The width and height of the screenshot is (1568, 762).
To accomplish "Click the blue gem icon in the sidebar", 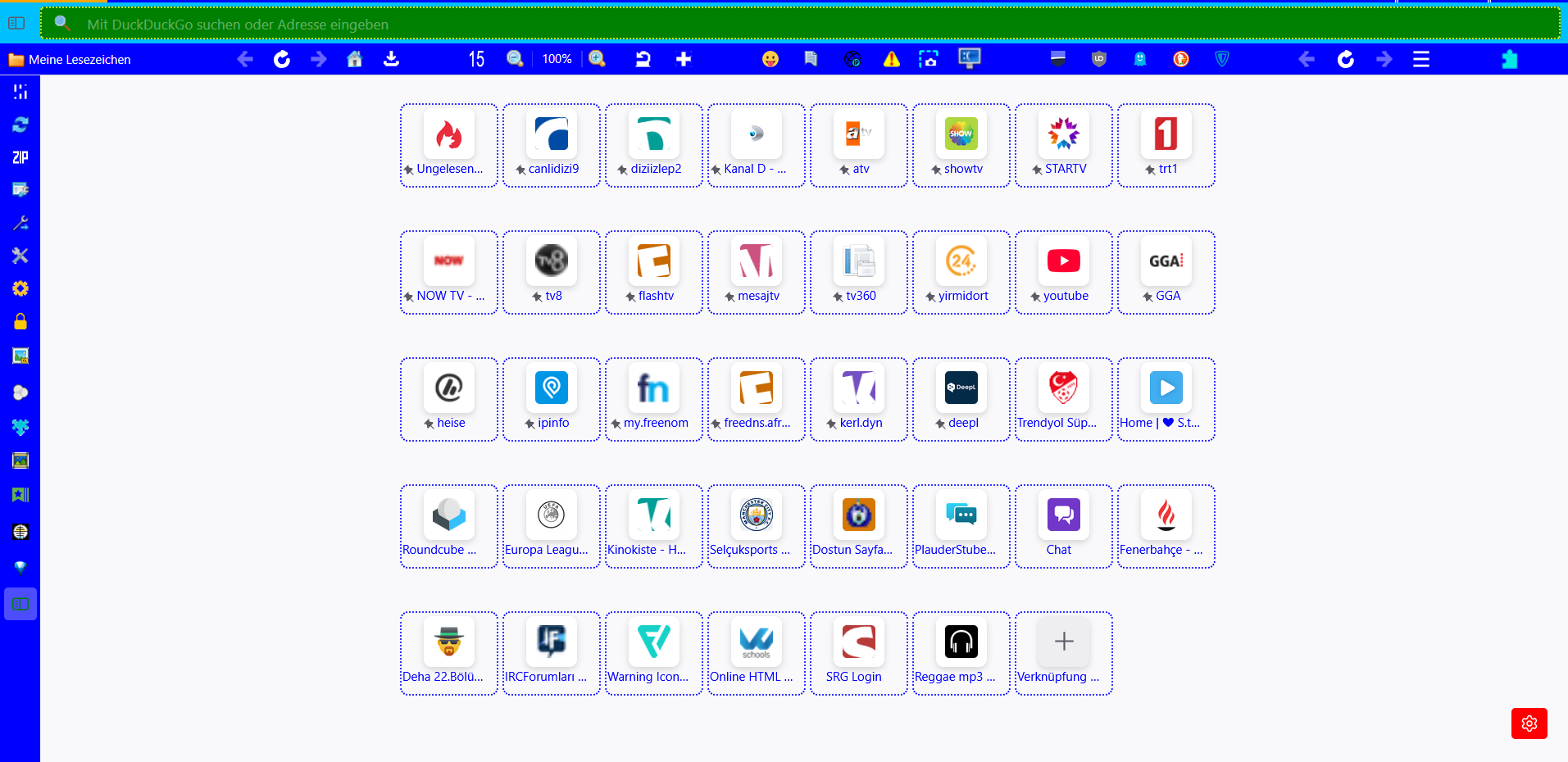I will [20, 567].
